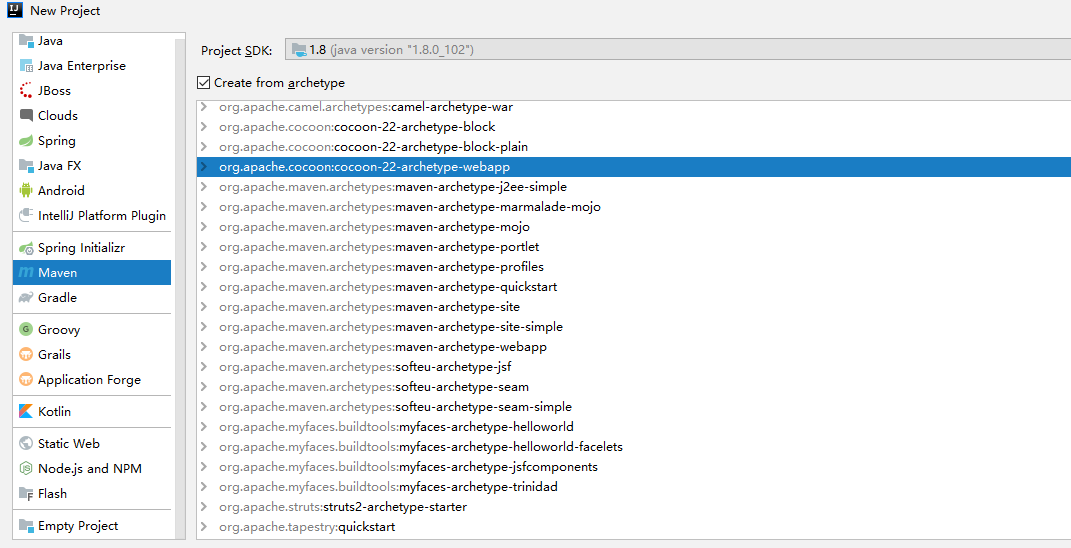This screenshot has width=1071, height=548.
Task: Expand struts2-archetype-starter chevron
Action: (204, 507)
